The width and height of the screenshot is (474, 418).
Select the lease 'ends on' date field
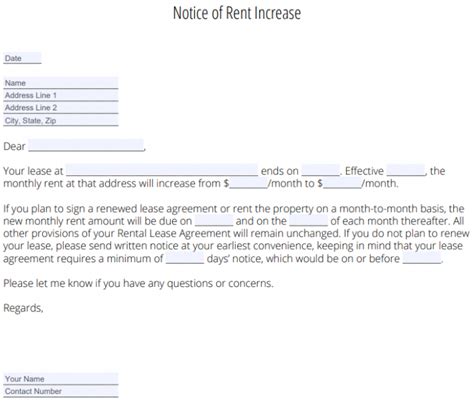click(320, 170)
